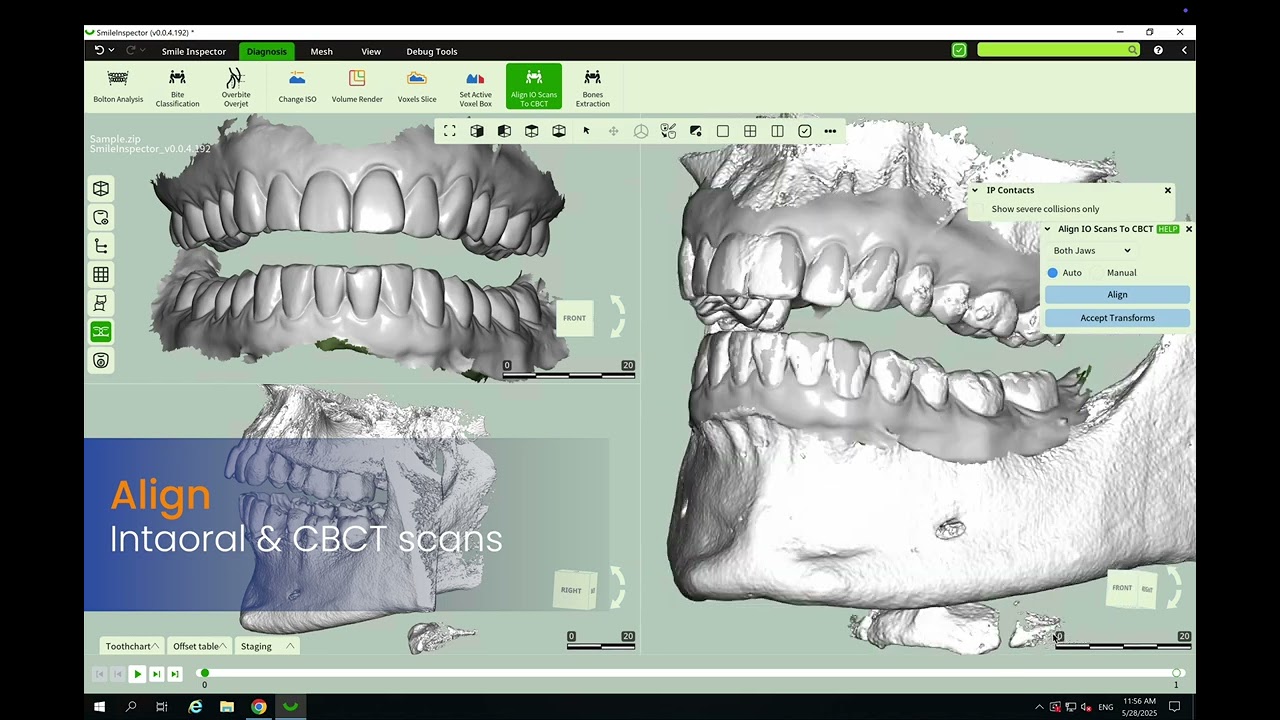Open the undo history dropdown arrow
Image resolution: width=1280 pixels, height=720 pixels.
pos(111,50)
